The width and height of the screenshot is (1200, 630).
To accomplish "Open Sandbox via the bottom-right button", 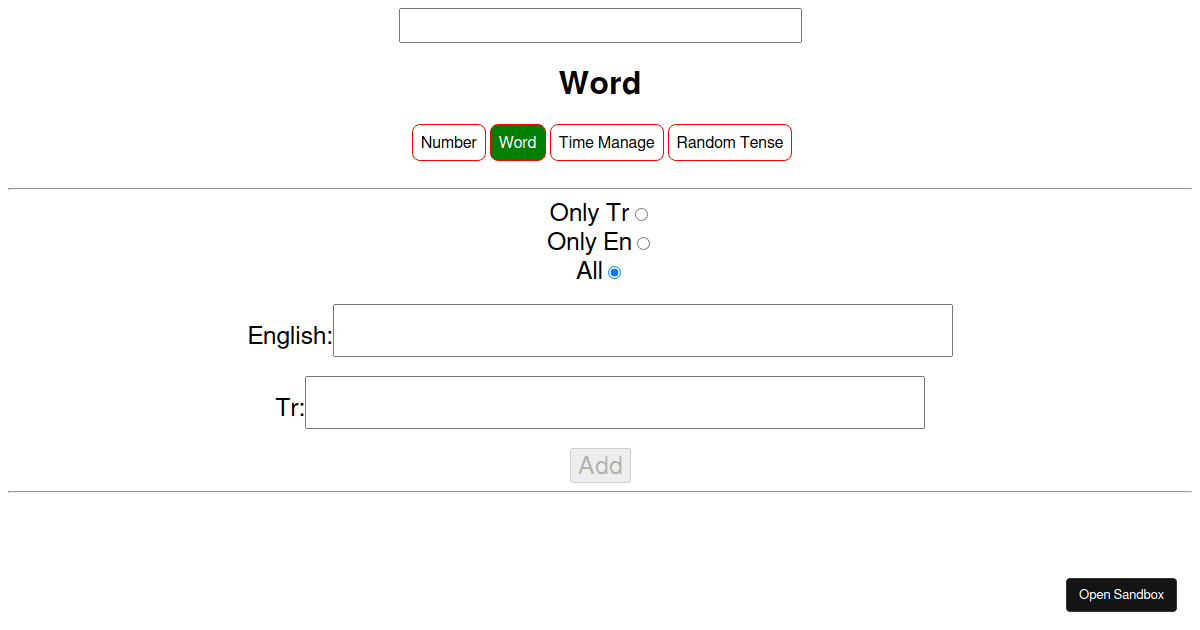I will click(x=1121, y=594).
